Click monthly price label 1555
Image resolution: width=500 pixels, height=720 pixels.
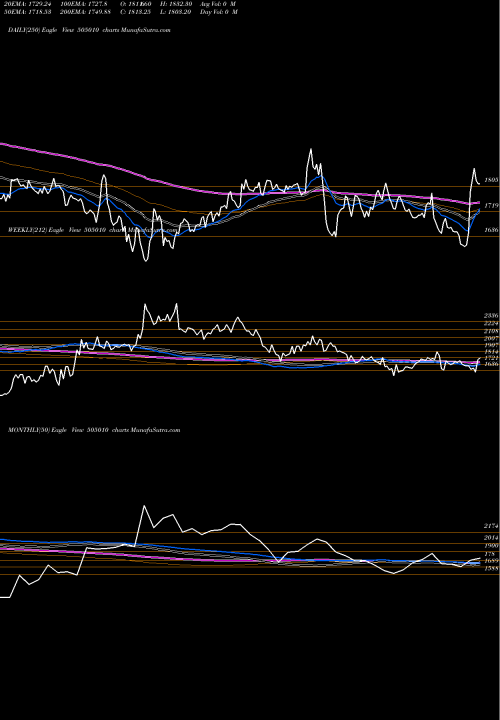491,568
